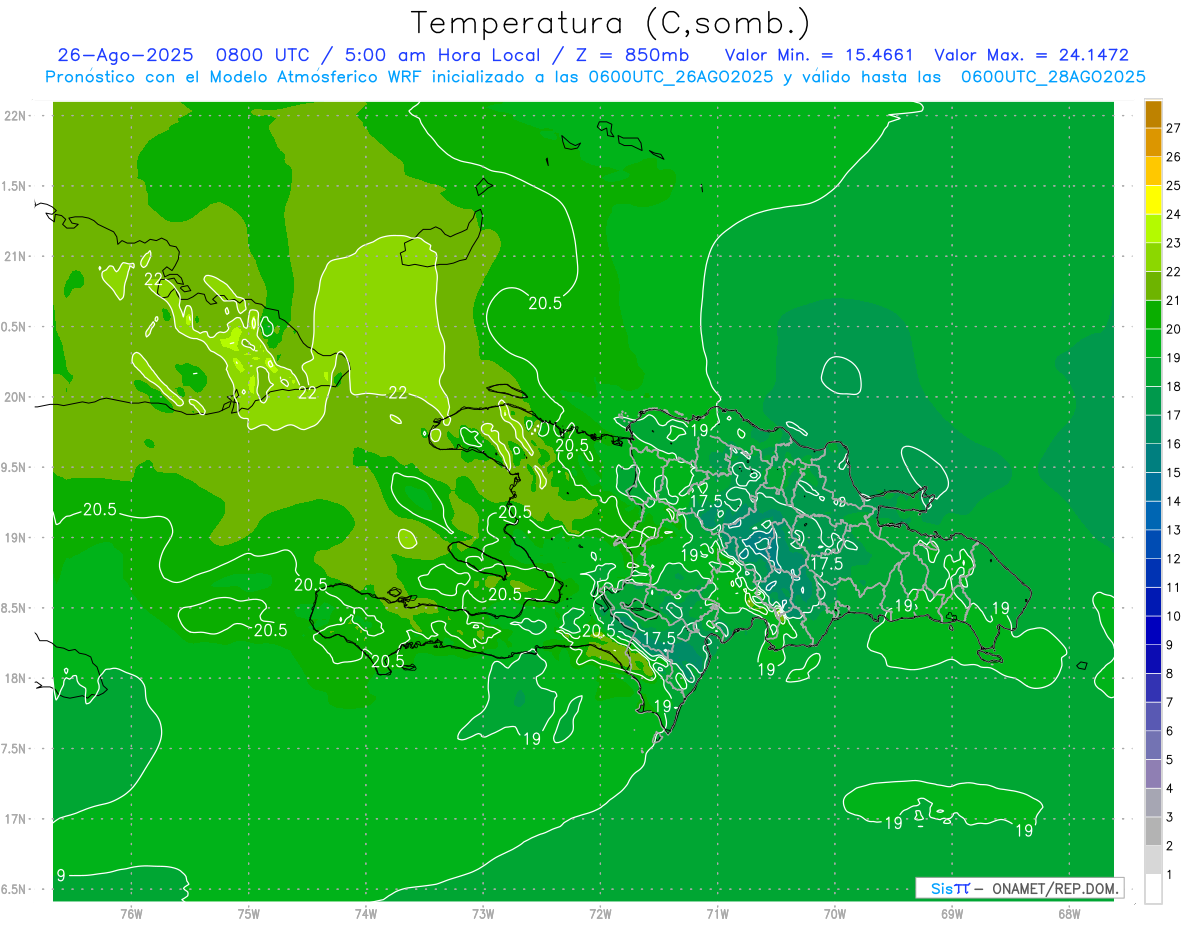Click the '19N' latitude label
This screenshot has height=927, width=1200.
tap(15, 538)
